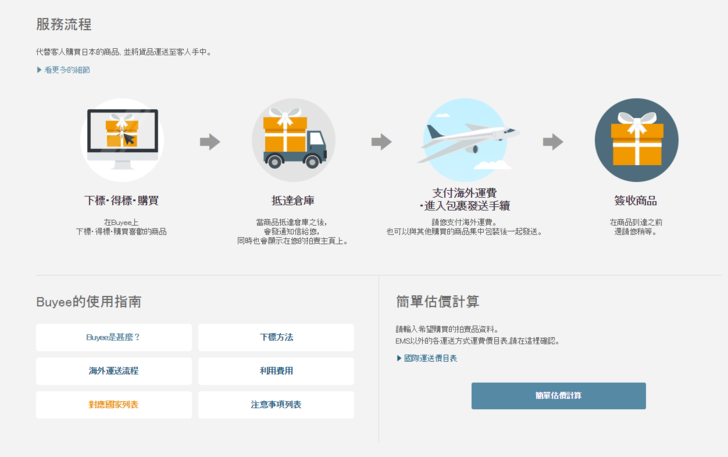Click the delivery truck warehouse icon

point(293,140)
